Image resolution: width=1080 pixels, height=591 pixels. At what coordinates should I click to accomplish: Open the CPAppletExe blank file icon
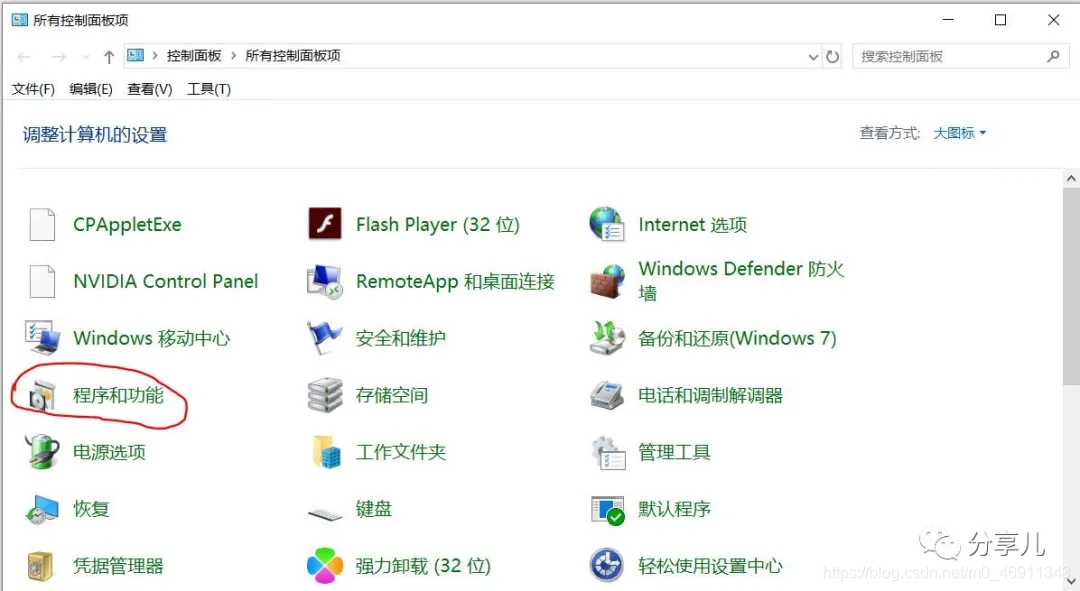click(42, 225)
